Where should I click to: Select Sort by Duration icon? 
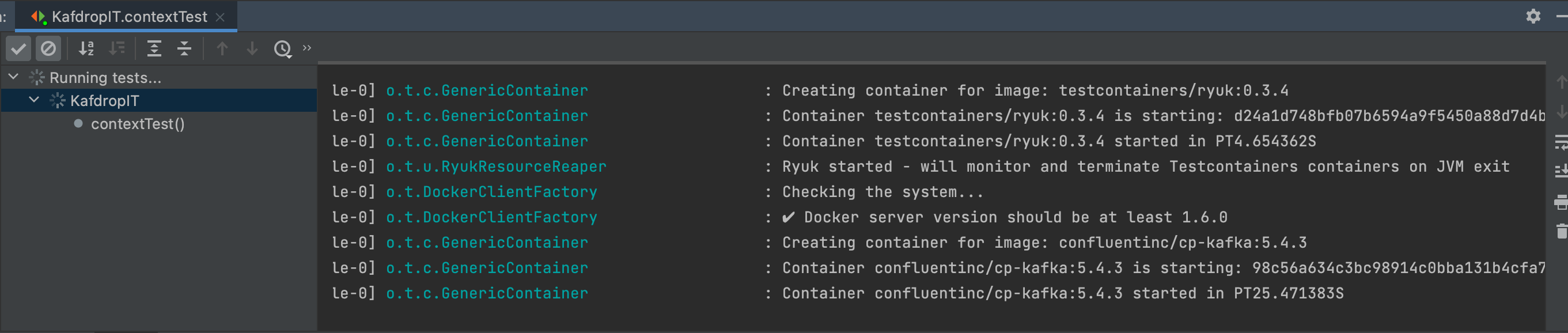(117, 49)
